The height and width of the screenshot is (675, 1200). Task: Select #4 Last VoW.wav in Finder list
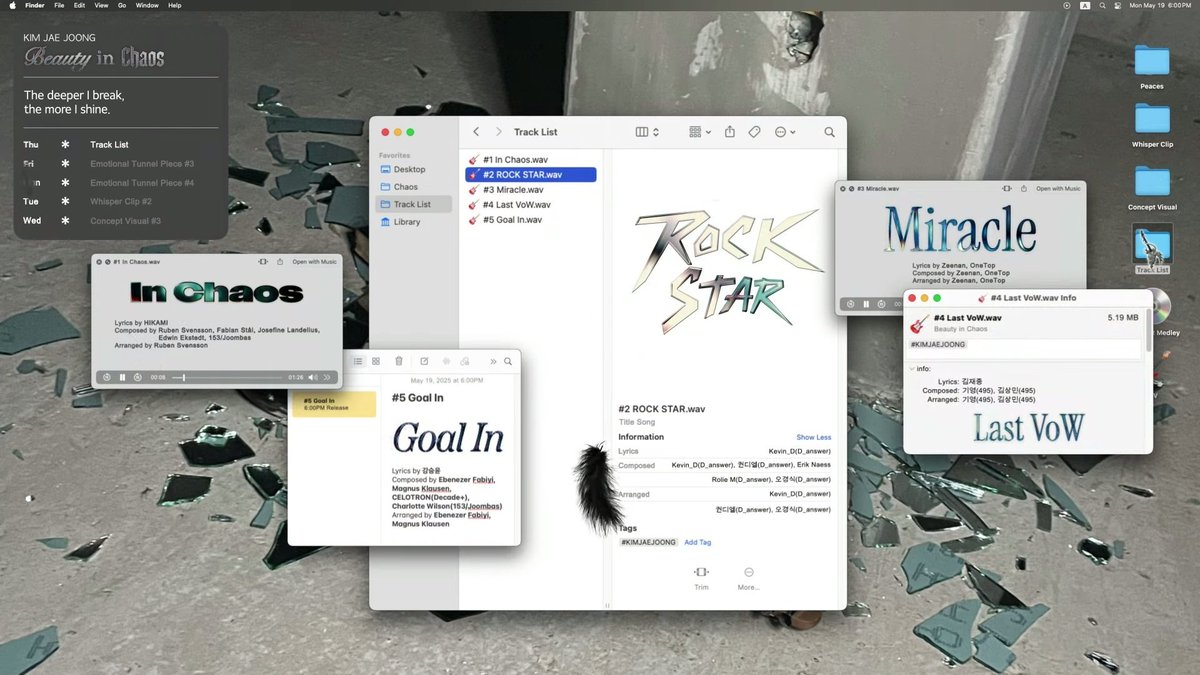click(531, 205)
